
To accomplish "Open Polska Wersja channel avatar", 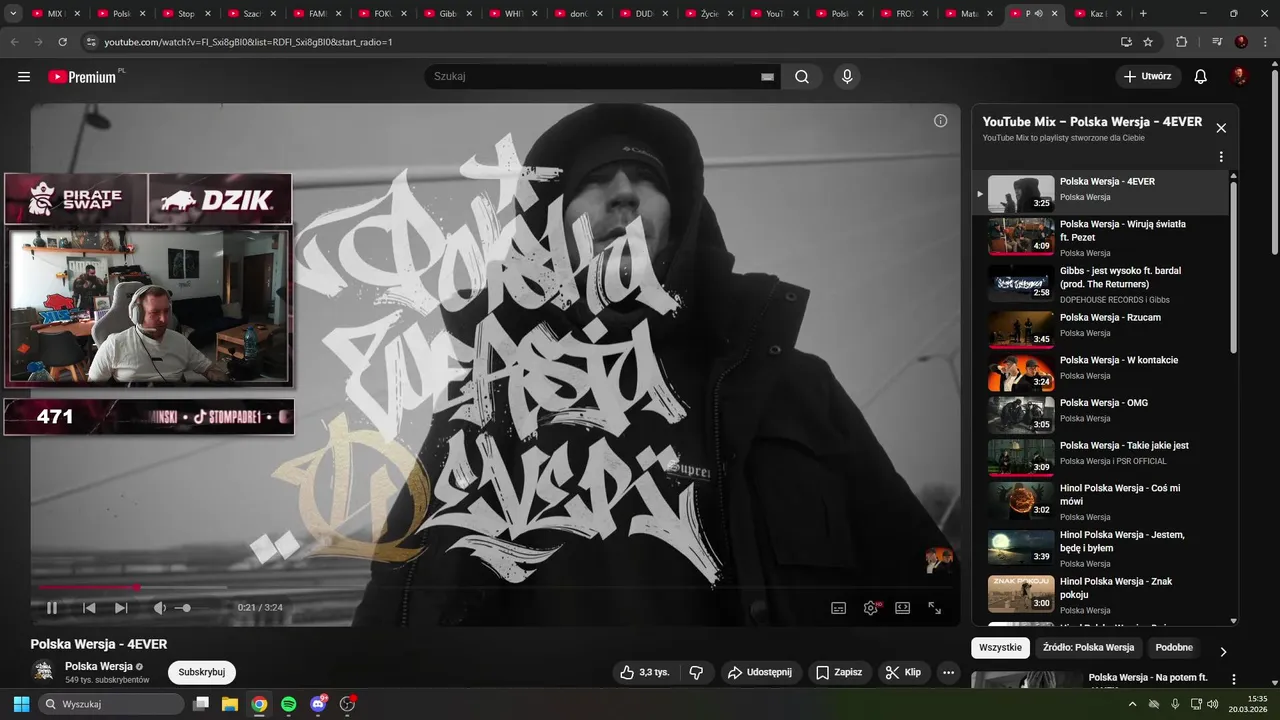I will (x=43, y=671).
